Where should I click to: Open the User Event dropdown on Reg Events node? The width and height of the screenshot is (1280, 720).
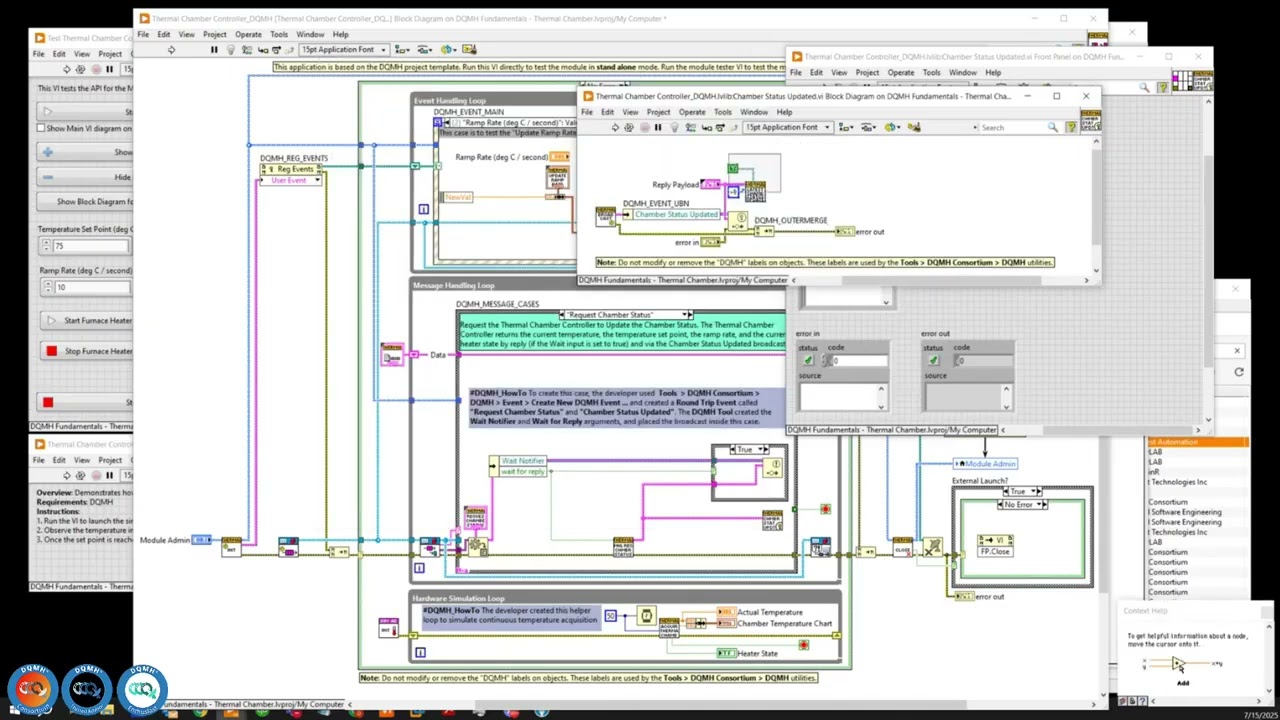click(290, 180)
